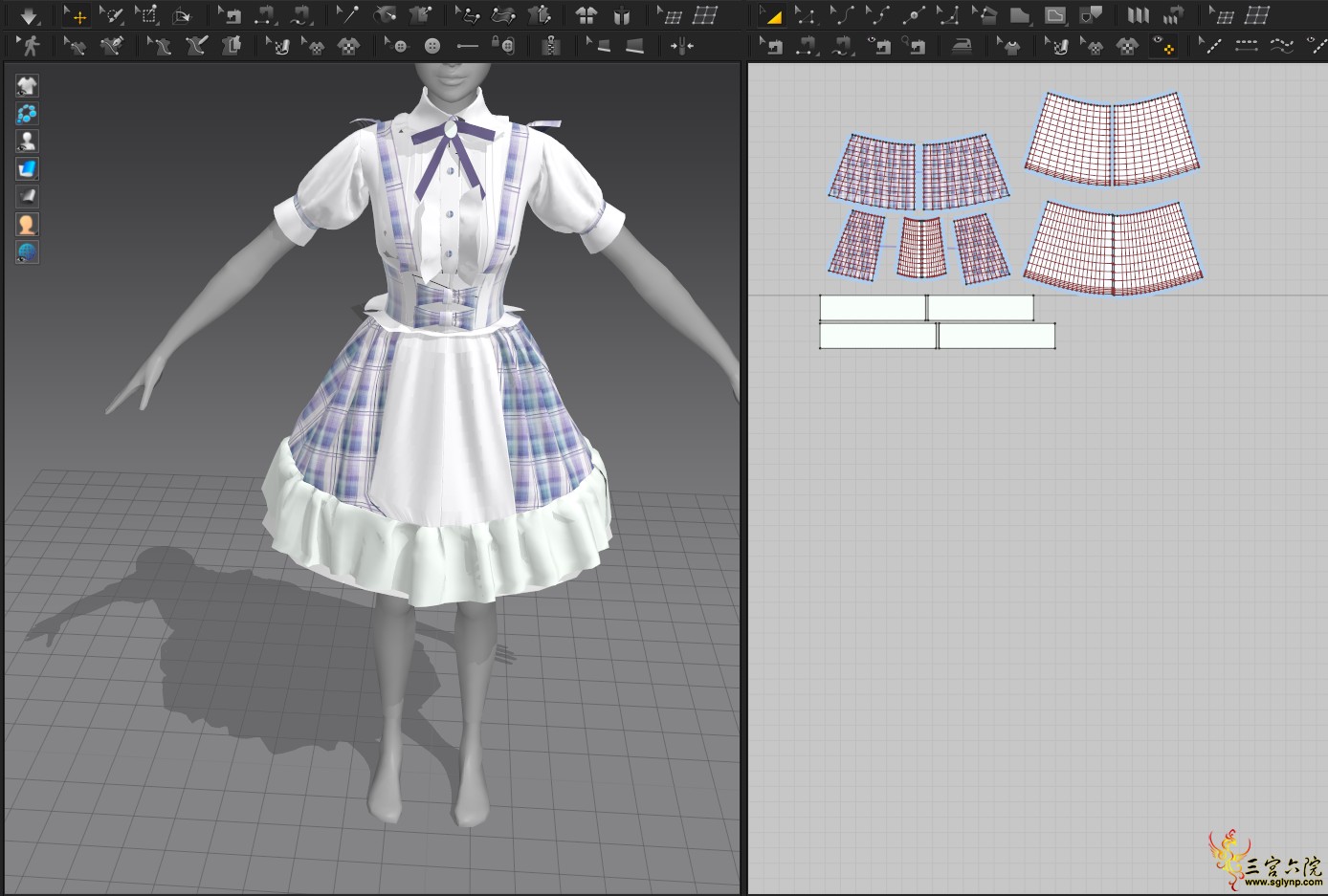
Task: Click Reset 2D Arrangement shirt icon
Action: click(586, 16)
